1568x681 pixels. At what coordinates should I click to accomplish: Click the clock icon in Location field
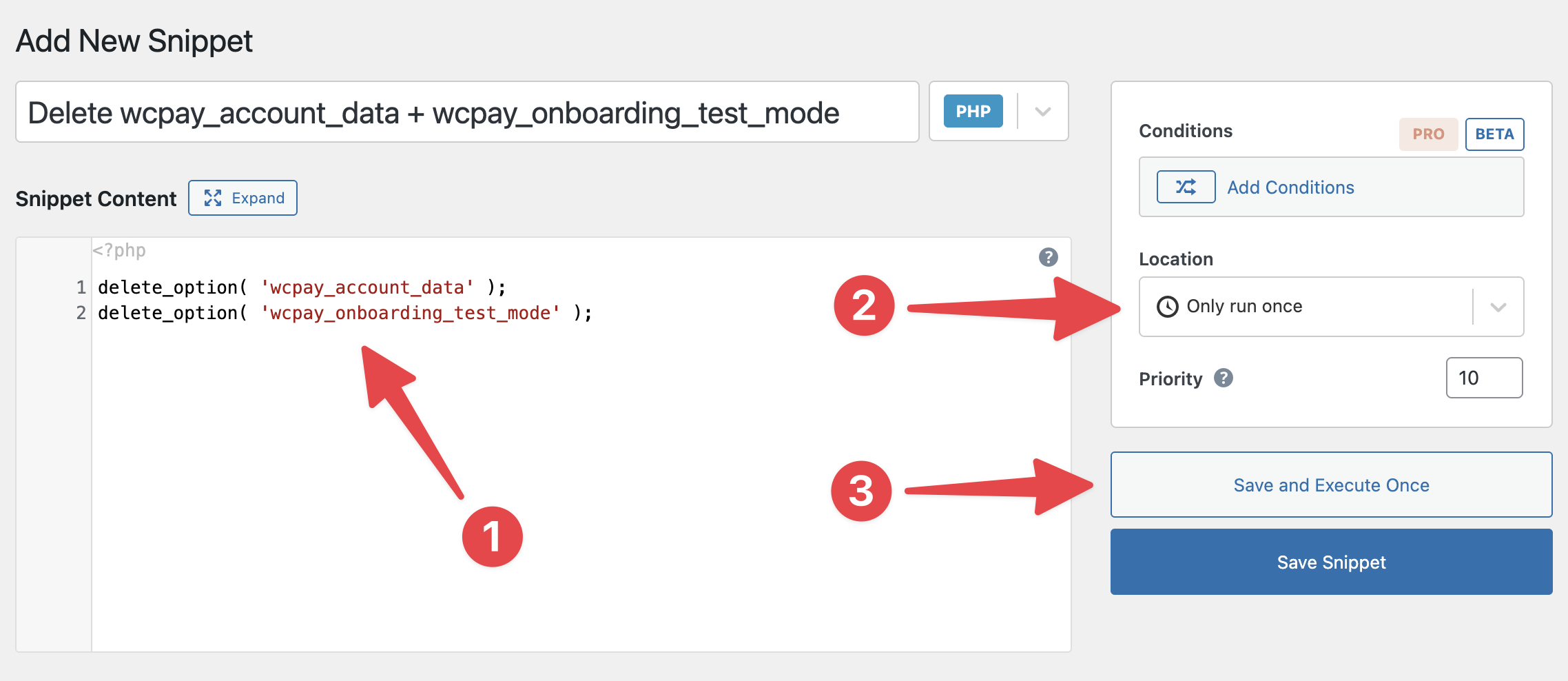(x=1167, y=307)
